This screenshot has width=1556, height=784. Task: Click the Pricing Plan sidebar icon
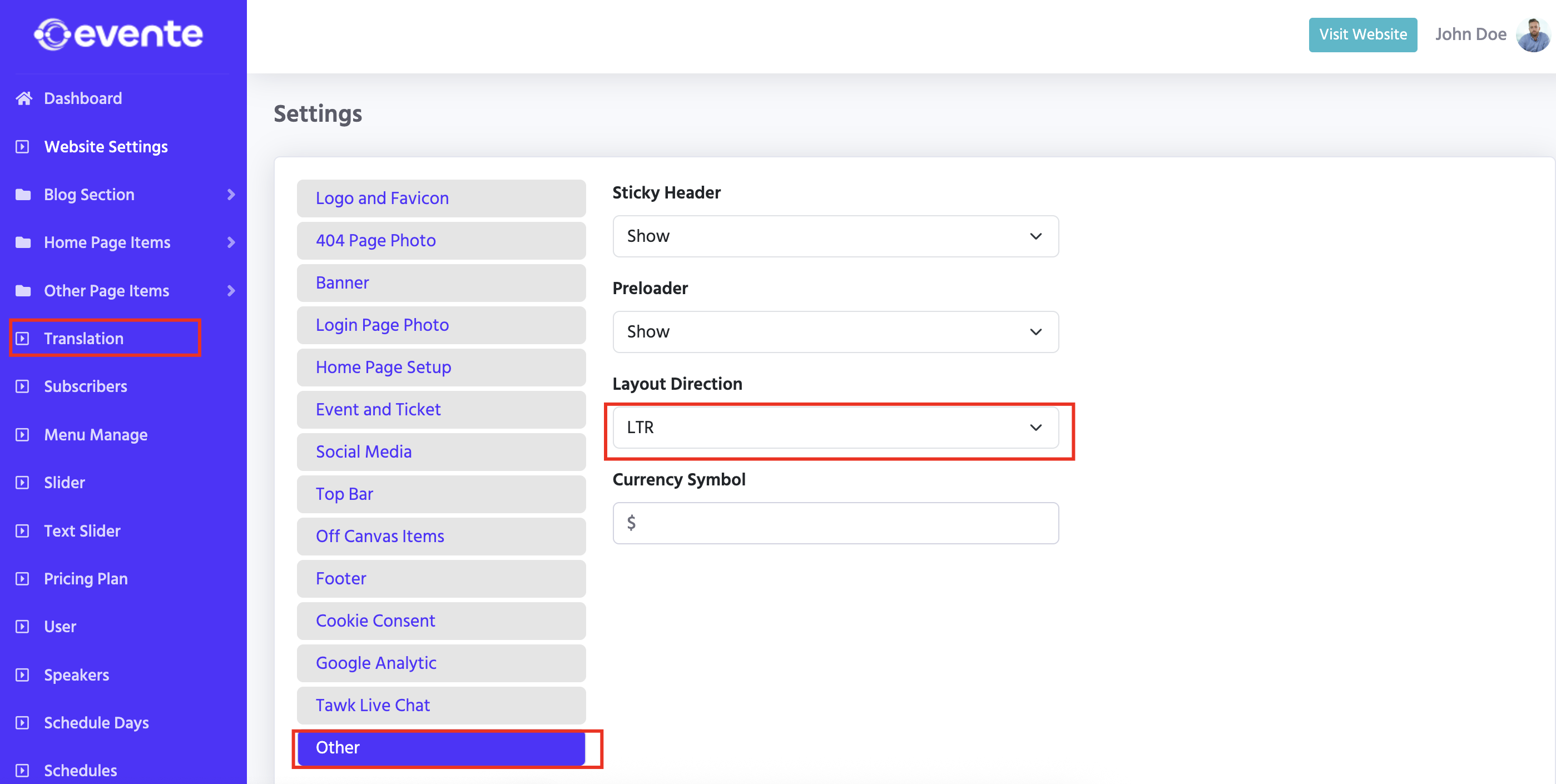coord(22,579)
